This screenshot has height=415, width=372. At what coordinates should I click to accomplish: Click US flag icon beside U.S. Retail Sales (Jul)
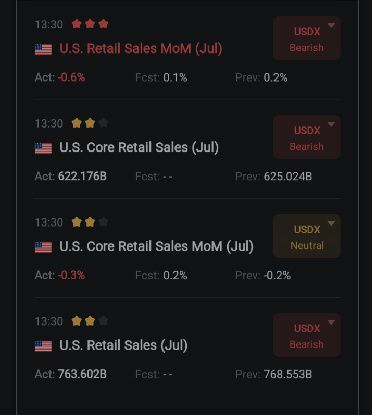43,346
